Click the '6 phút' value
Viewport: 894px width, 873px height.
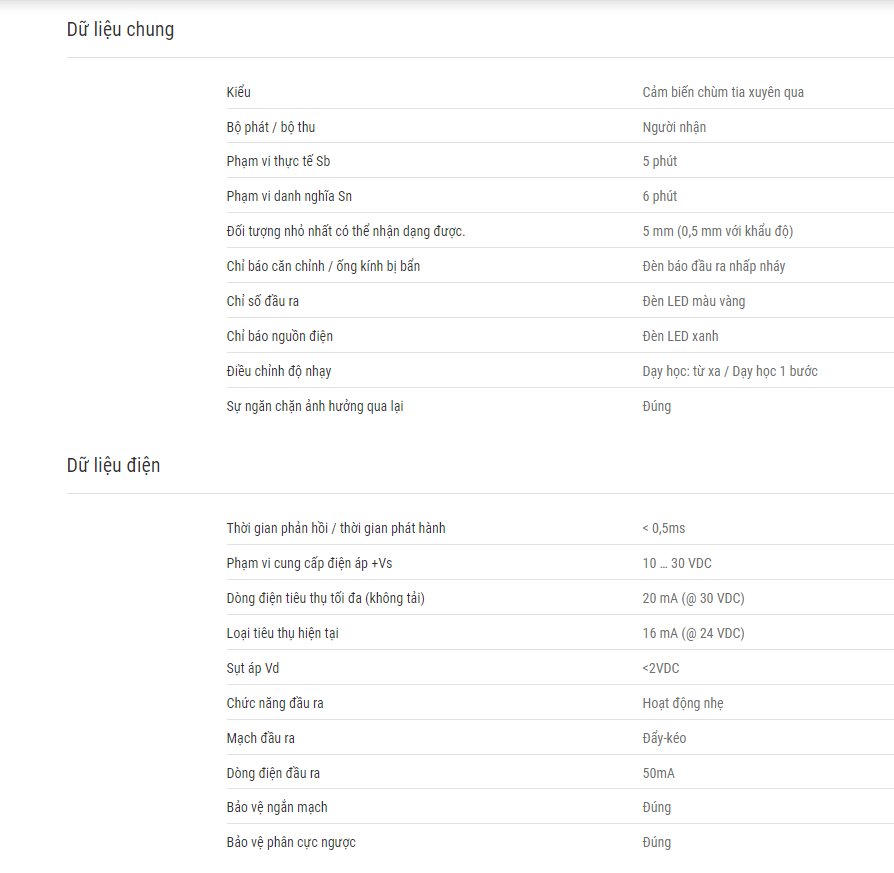660,196
